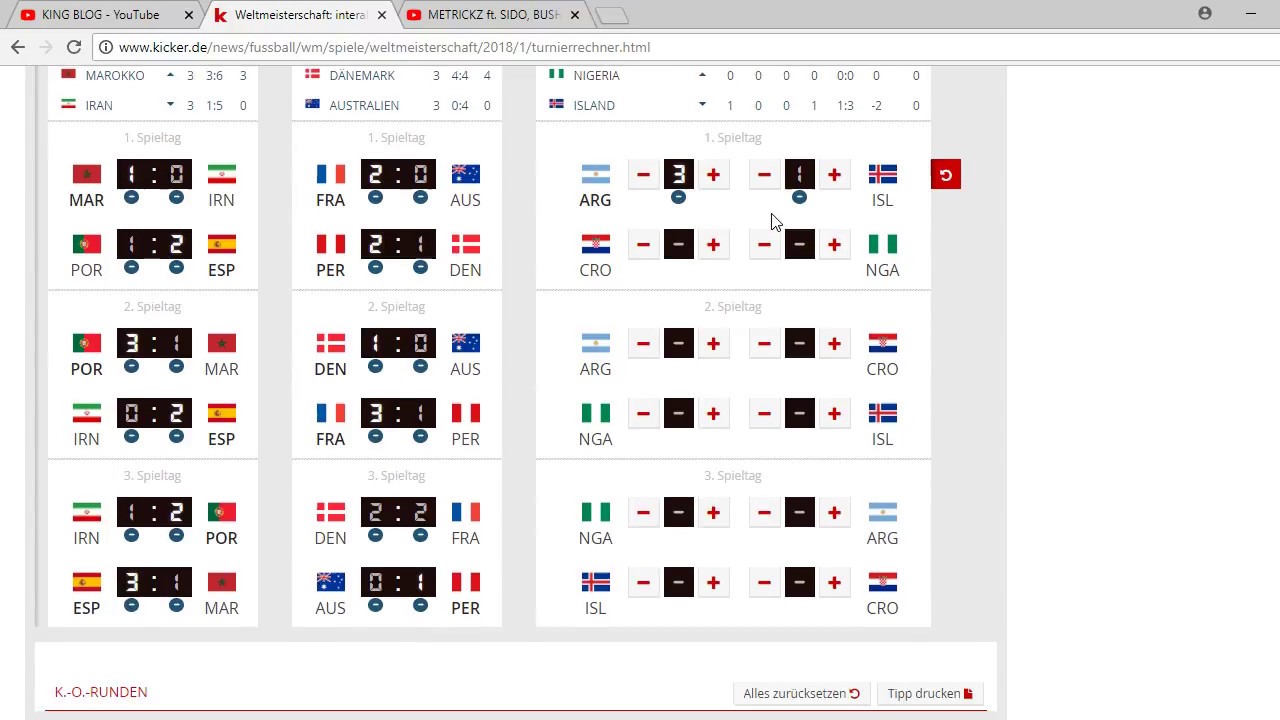1280x720 pixels.
Task: Decrease Iceland's goals against Croatia, matchday 3
Action: (x=643, y=582)
